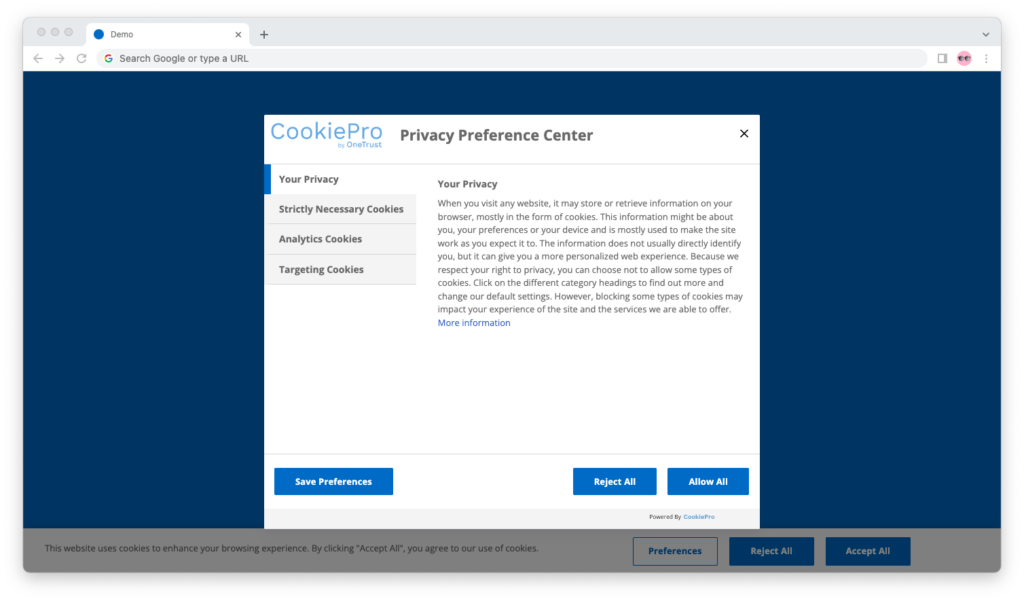Close the Privacy Preference Center dialog
Image resolution: width=1024 pixels, height=601 pixels.
[x=744, y=133]
